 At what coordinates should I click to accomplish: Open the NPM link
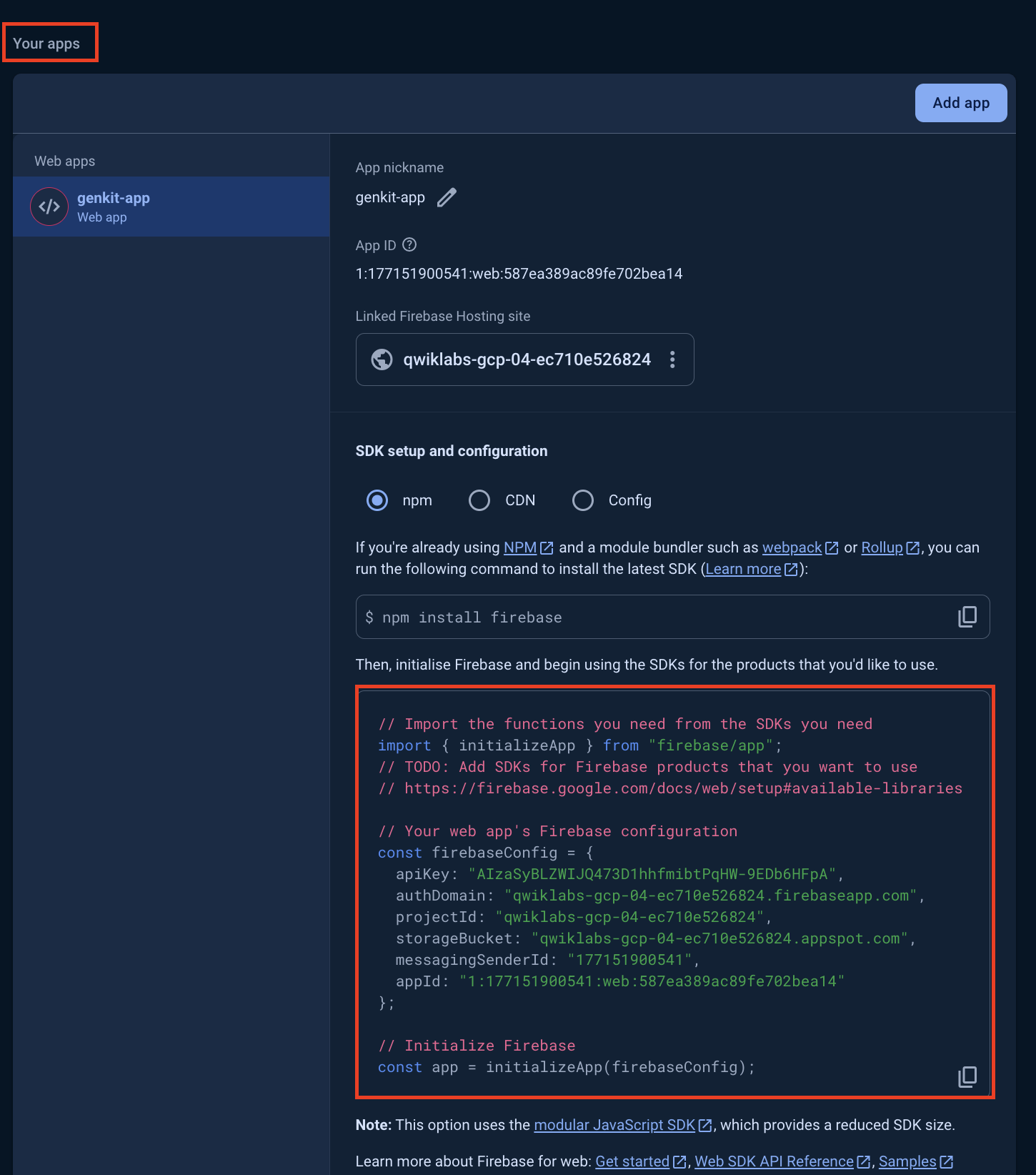(x=528, y=547)
